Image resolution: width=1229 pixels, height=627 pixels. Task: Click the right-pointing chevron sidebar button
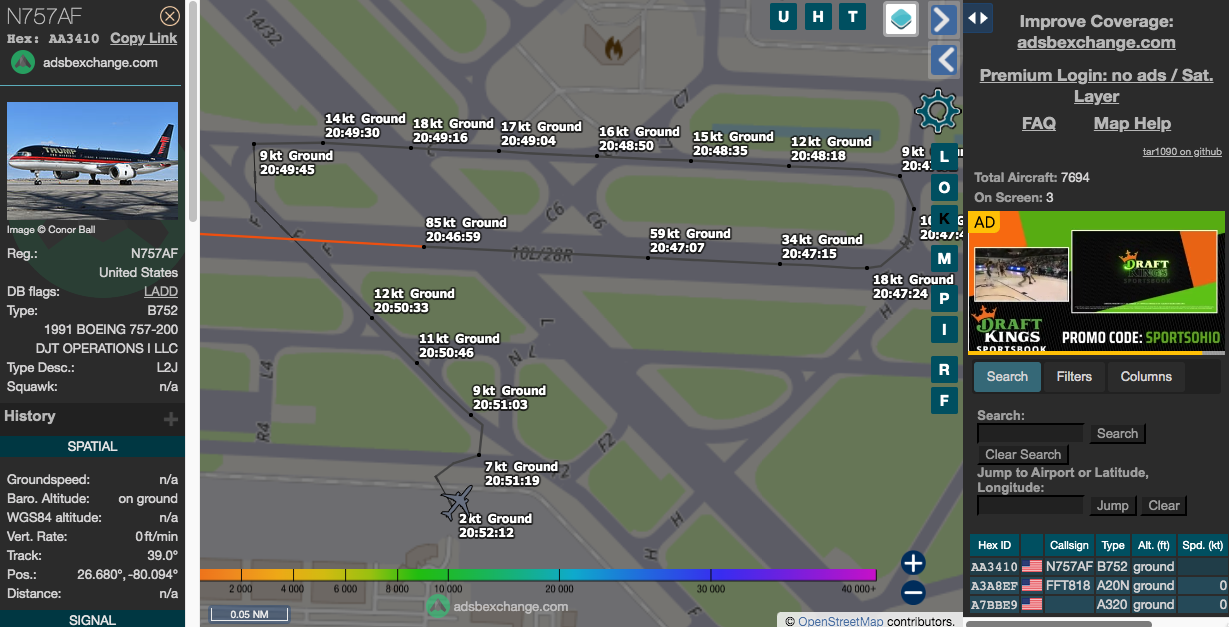tap(944, 19)
